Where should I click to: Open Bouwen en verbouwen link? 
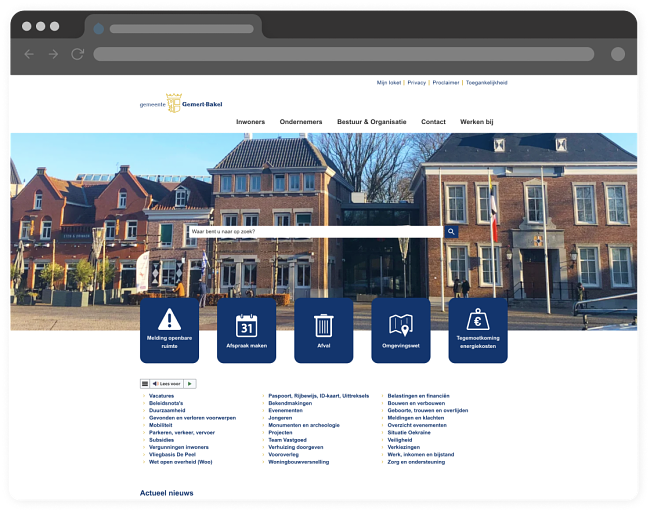(x=416, y=403)
